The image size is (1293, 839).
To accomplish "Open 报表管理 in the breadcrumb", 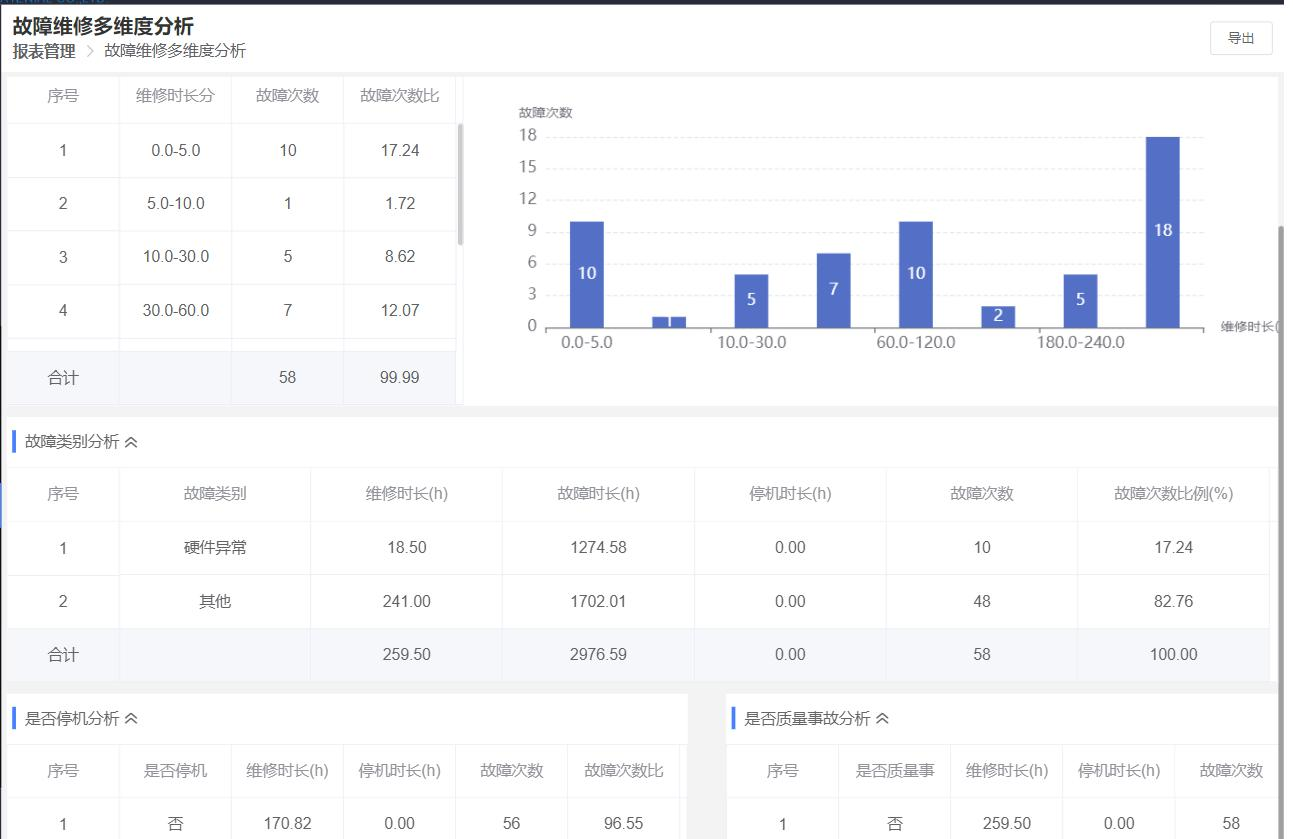I will pyautogui.click(x=44, y=51).
